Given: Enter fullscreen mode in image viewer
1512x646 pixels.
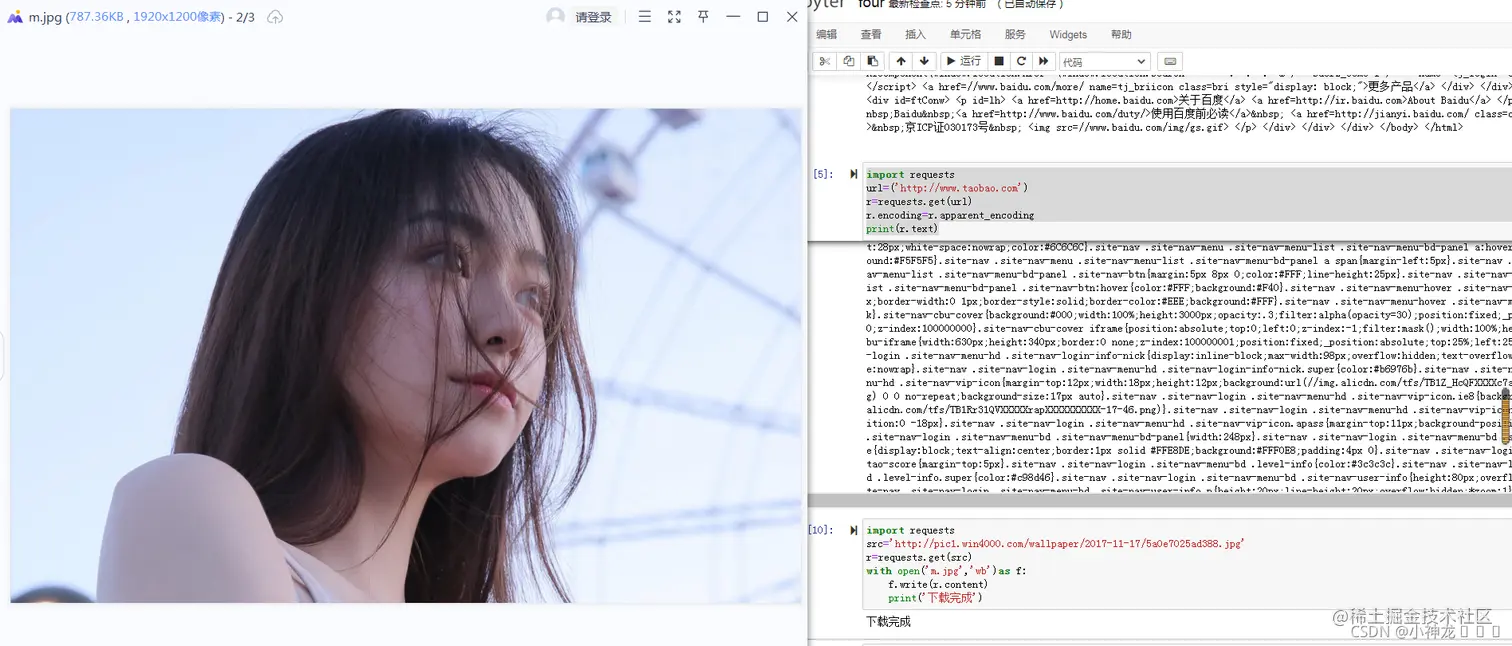Looking at the screenshot, I should (x=674, y=17).
